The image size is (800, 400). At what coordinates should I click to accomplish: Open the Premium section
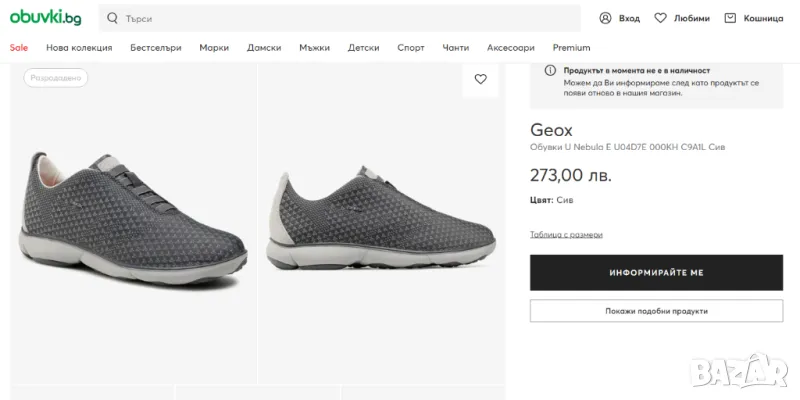571,47
